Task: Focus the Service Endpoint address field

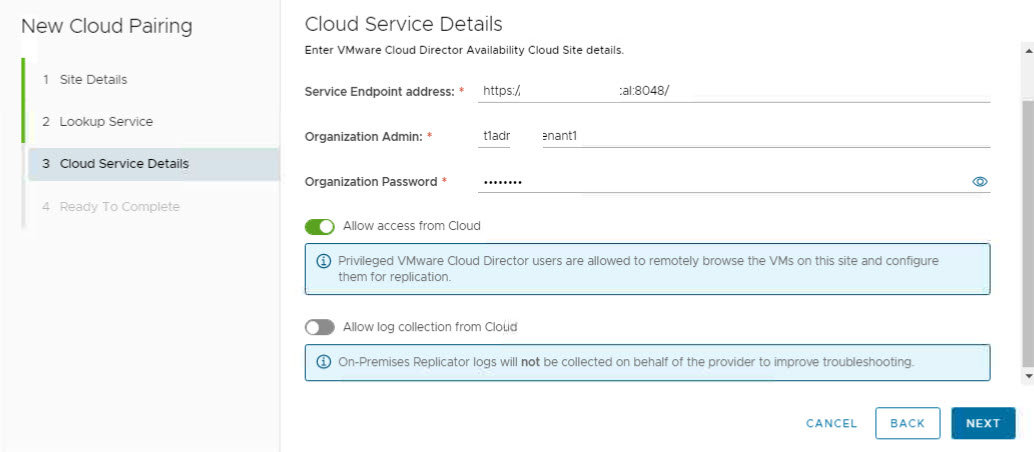Action: [734, 91]
